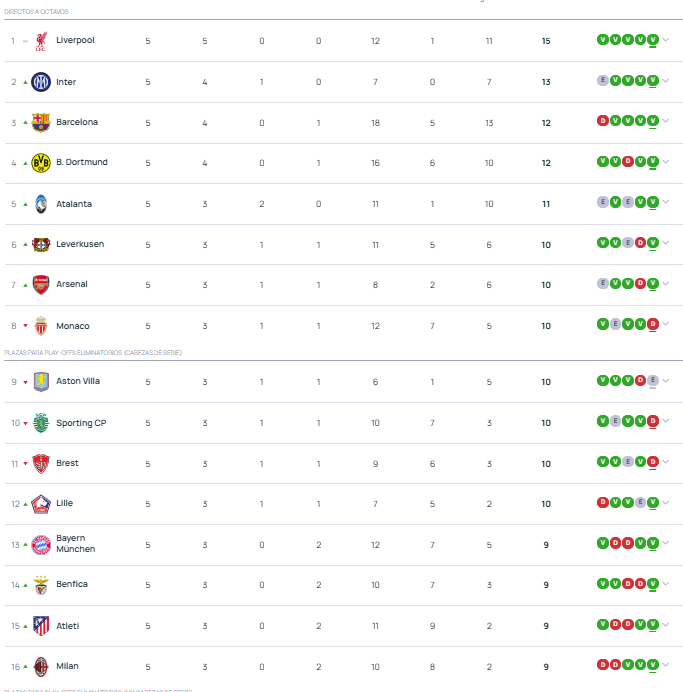Open the Leverkusen team link
Image resolution: width=683 pixels, height=692 pixels.
(x=80, y=244)
